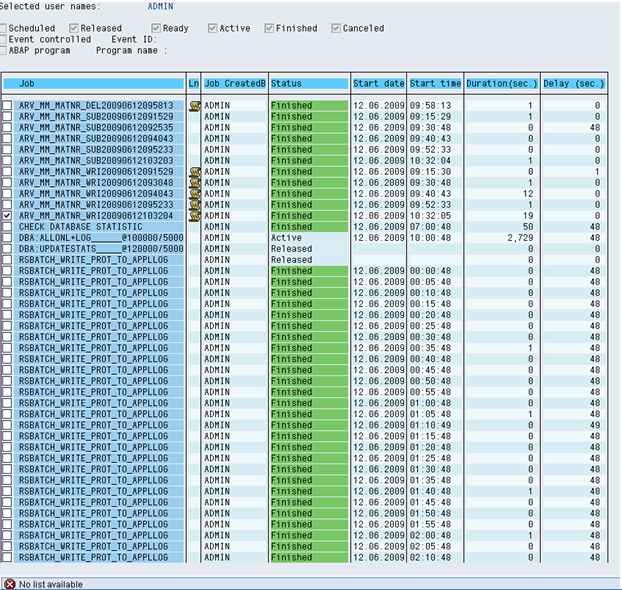The width and height of the screenshot is (622, 590).
Task: Click the 'No list available' status message
Action: point(51,584)
